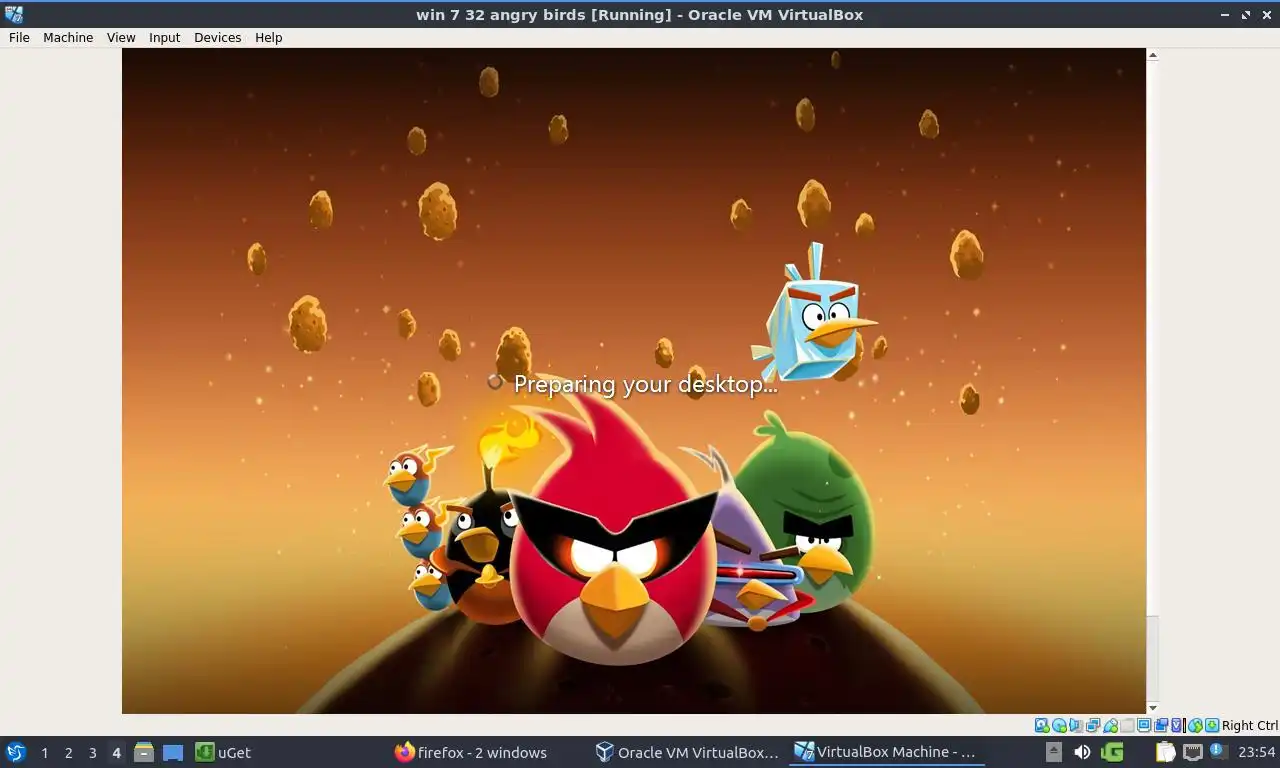Open the desktop start menu bird icon
The height and width of the screenshot is (768, 1280).
pos(15,752)
